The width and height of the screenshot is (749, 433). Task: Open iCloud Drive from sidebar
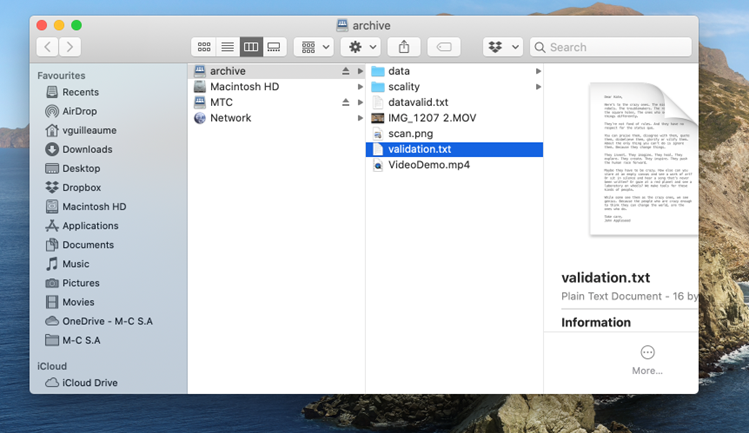(89, 383)
